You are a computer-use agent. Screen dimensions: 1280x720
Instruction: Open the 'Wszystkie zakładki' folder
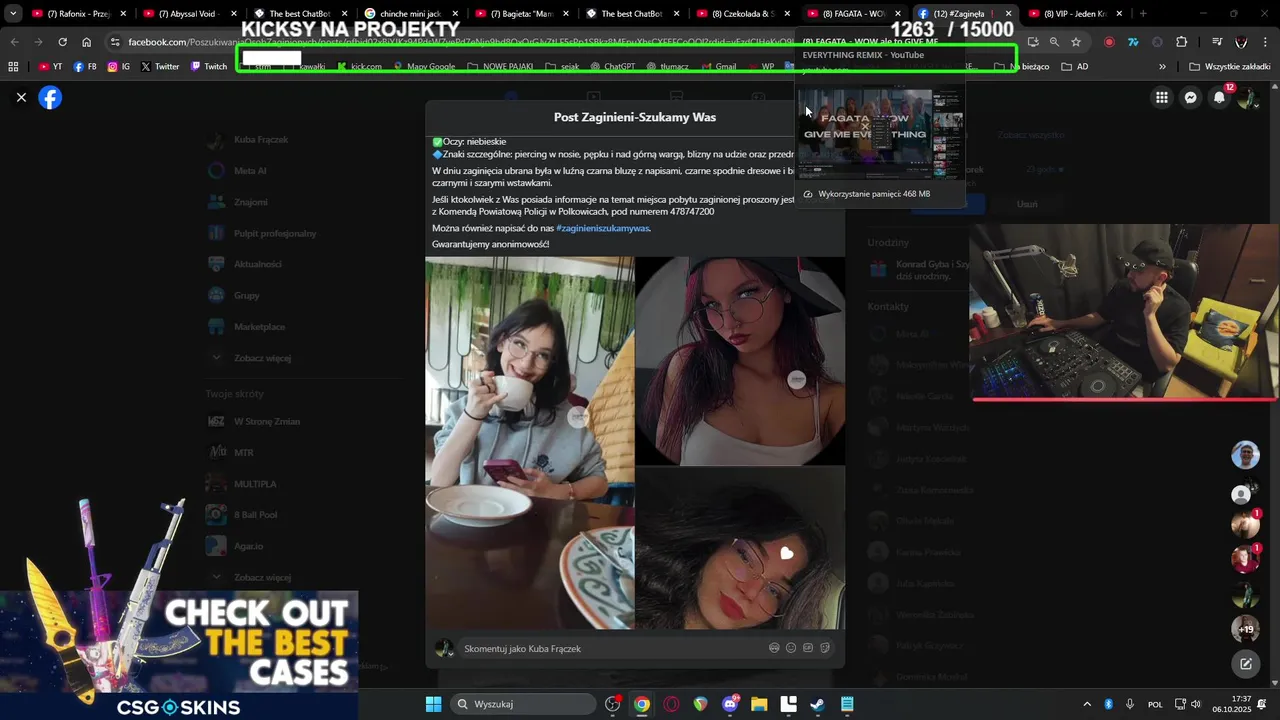pos(1229,67)
